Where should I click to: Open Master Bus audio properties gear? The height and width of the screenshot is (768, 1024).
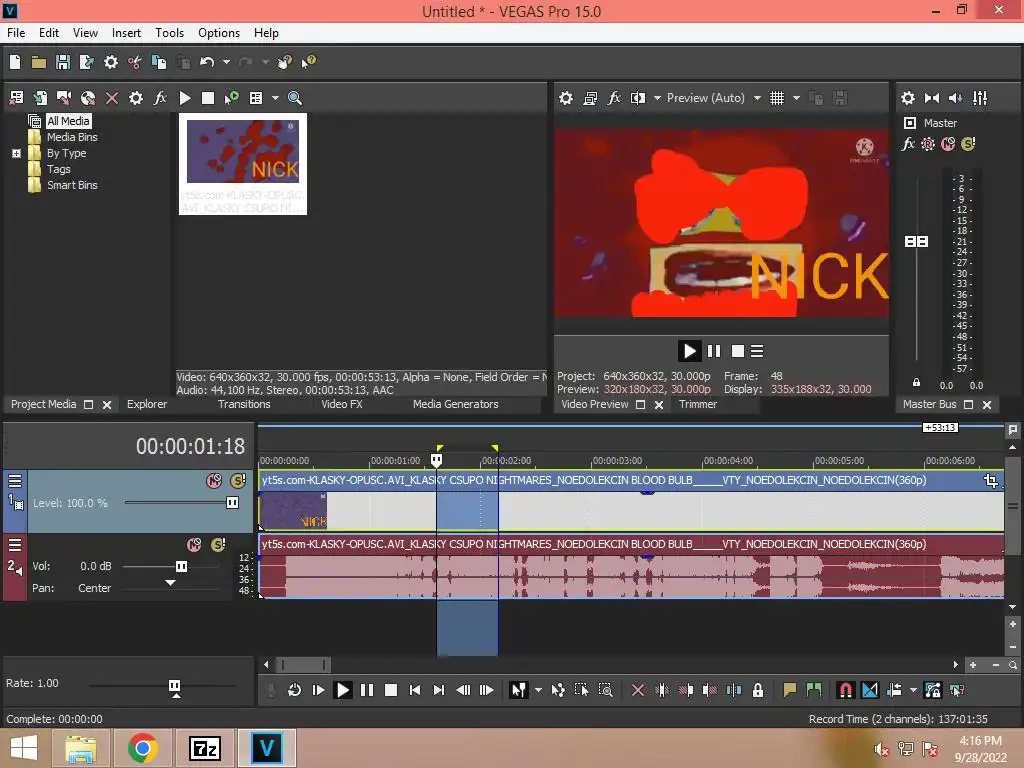pos(908,98)
